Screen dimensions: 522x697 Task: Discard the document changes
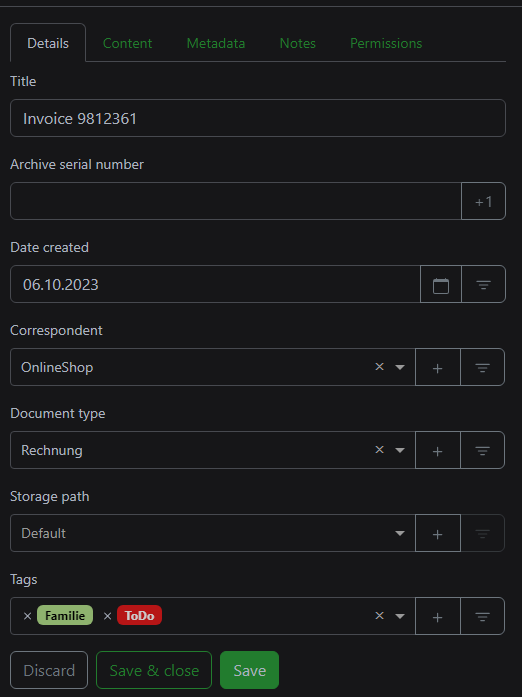pyautogui.click(x=49, y=670)
